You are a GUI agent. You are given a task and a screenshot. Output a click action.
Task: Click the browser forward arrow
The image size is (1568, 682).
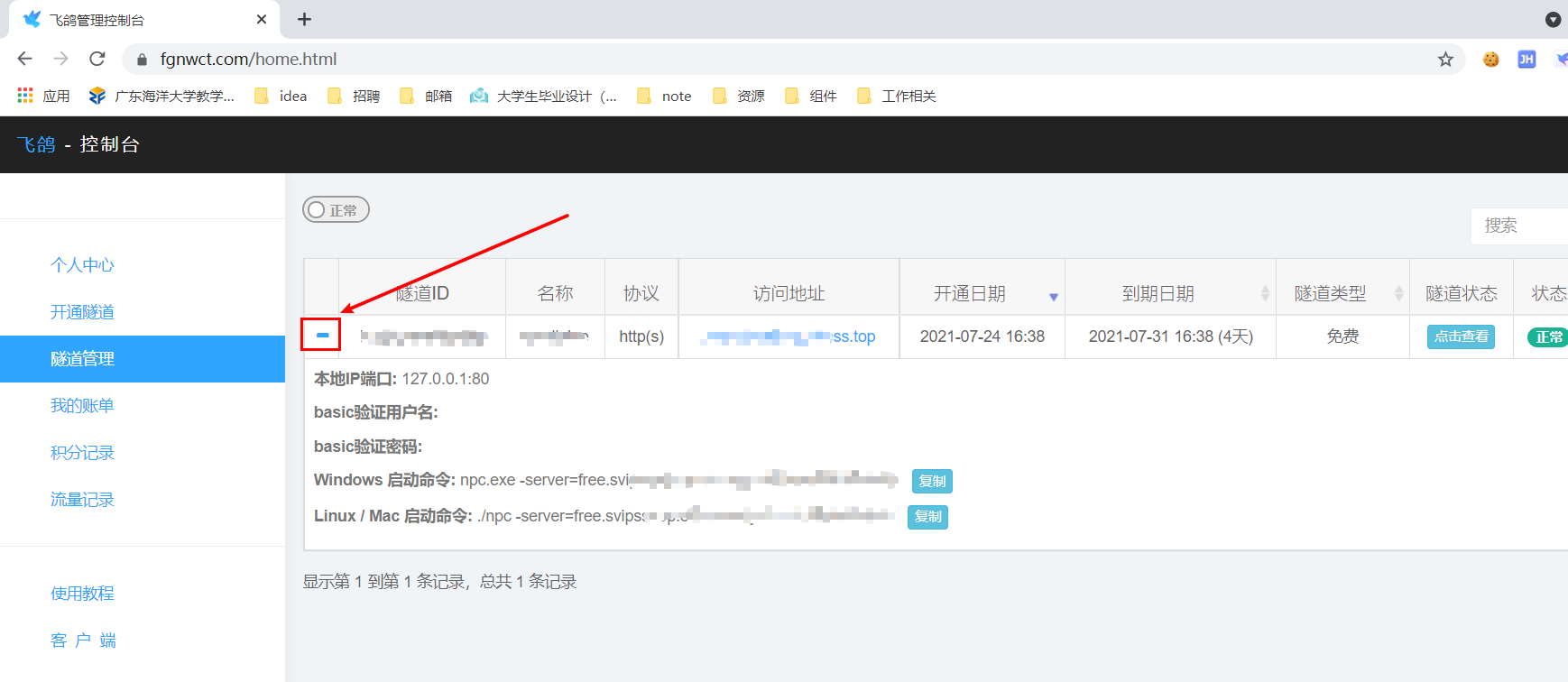click(x=60, y=59)
